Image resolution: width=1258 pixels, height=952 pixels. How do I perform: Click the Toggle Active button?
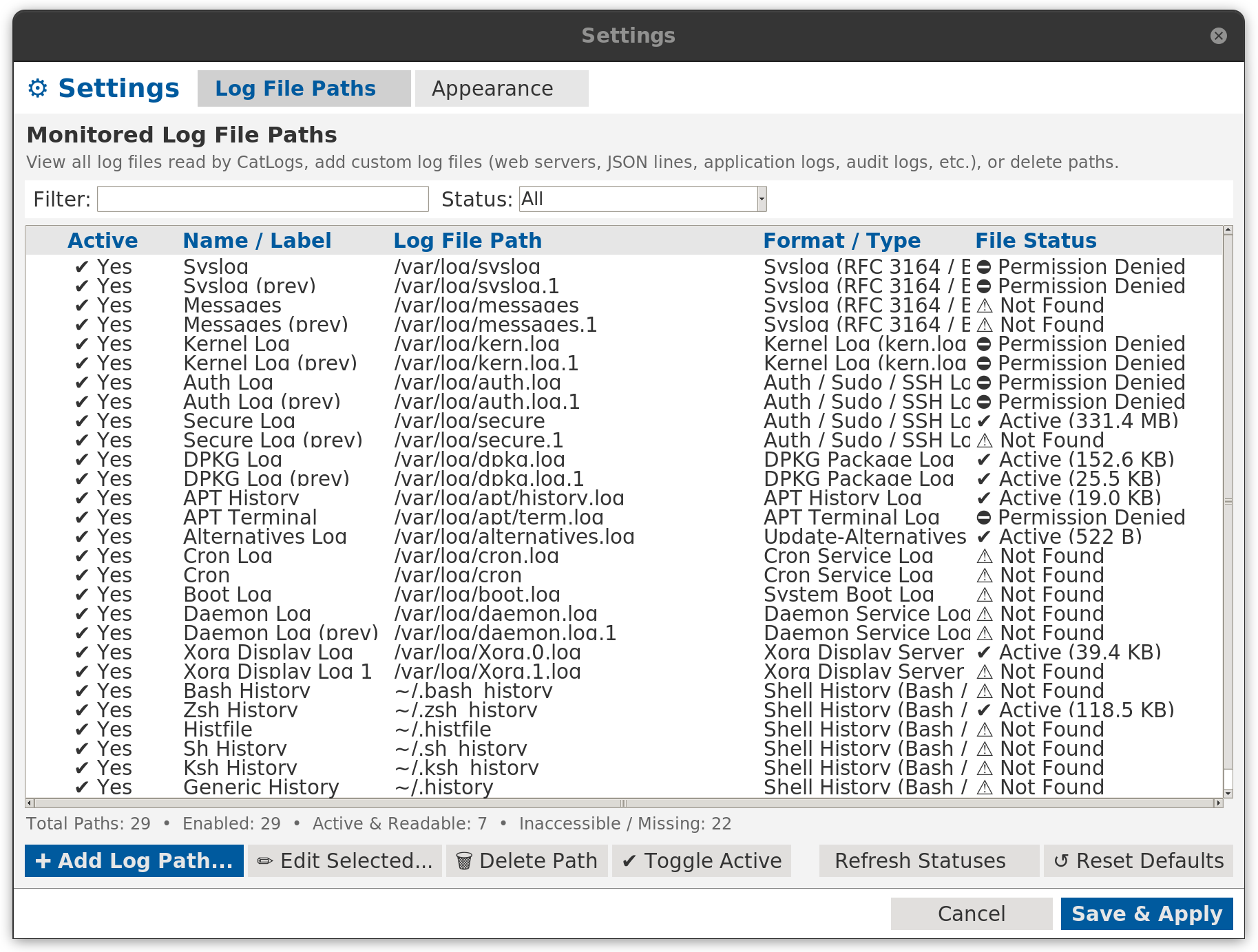(702, 861)
